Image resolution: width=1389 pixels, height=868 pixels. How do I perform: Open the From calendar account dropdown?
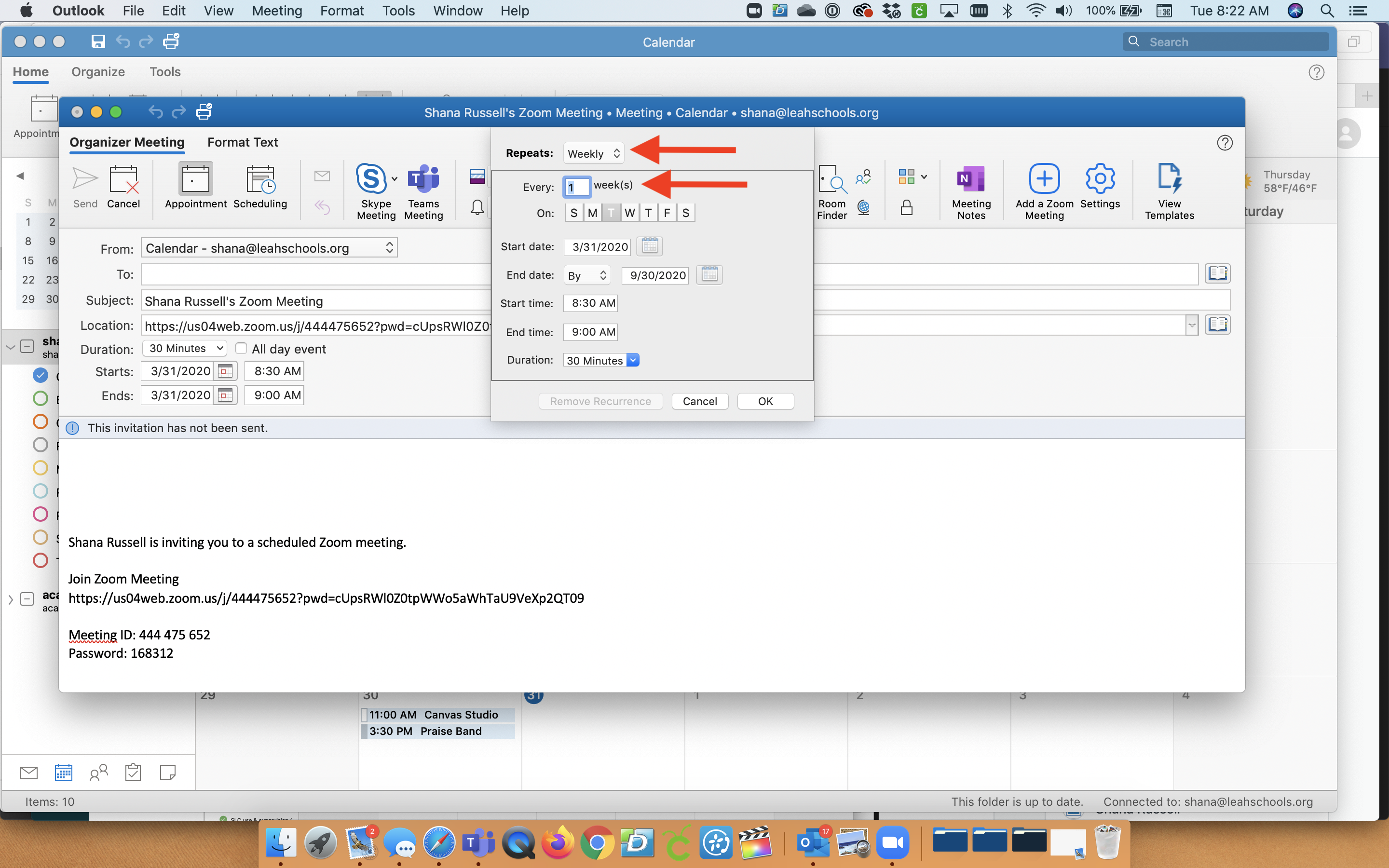[x=269, y=248]
